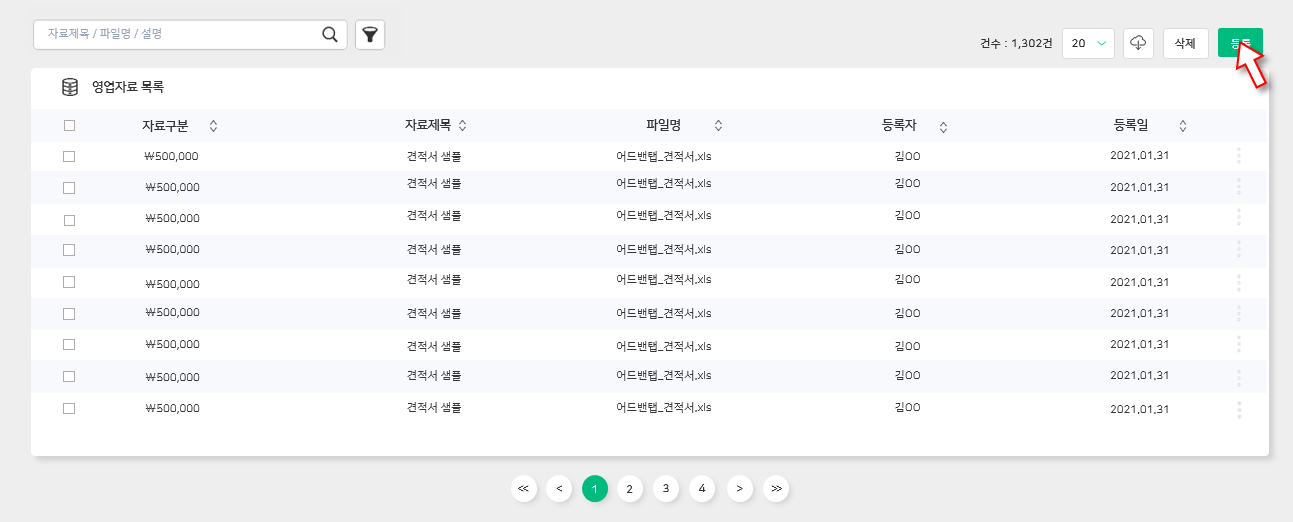Screen dimensions: 1293x522
Task: Open the filter funnel icon
Action: [370, 35]
